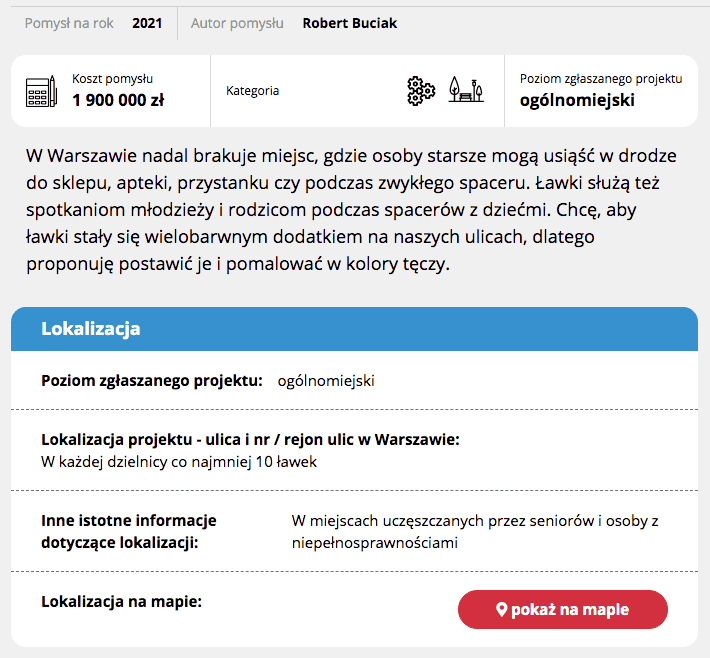Click the gears category icon
This screenshot has width=710, height=658.
tap(421, 90)
